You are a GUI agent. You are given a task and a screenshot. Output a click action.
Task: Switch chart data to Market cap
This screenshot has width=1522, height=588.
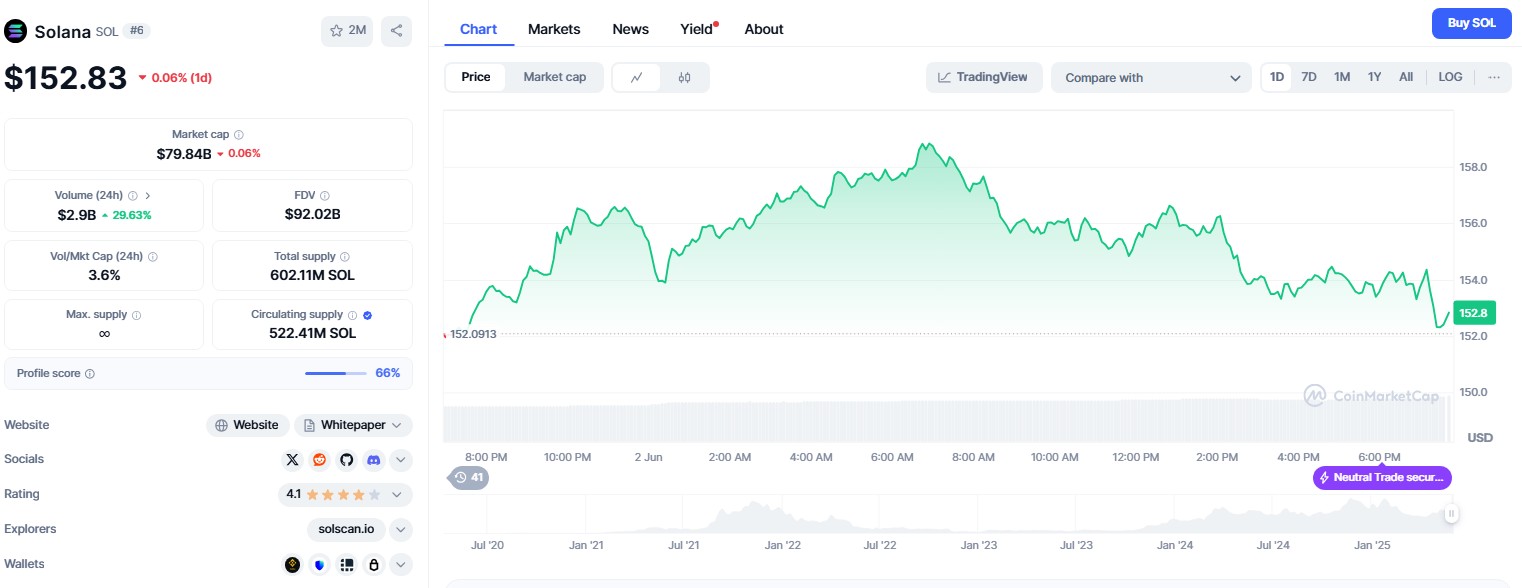tap(554, 77)
